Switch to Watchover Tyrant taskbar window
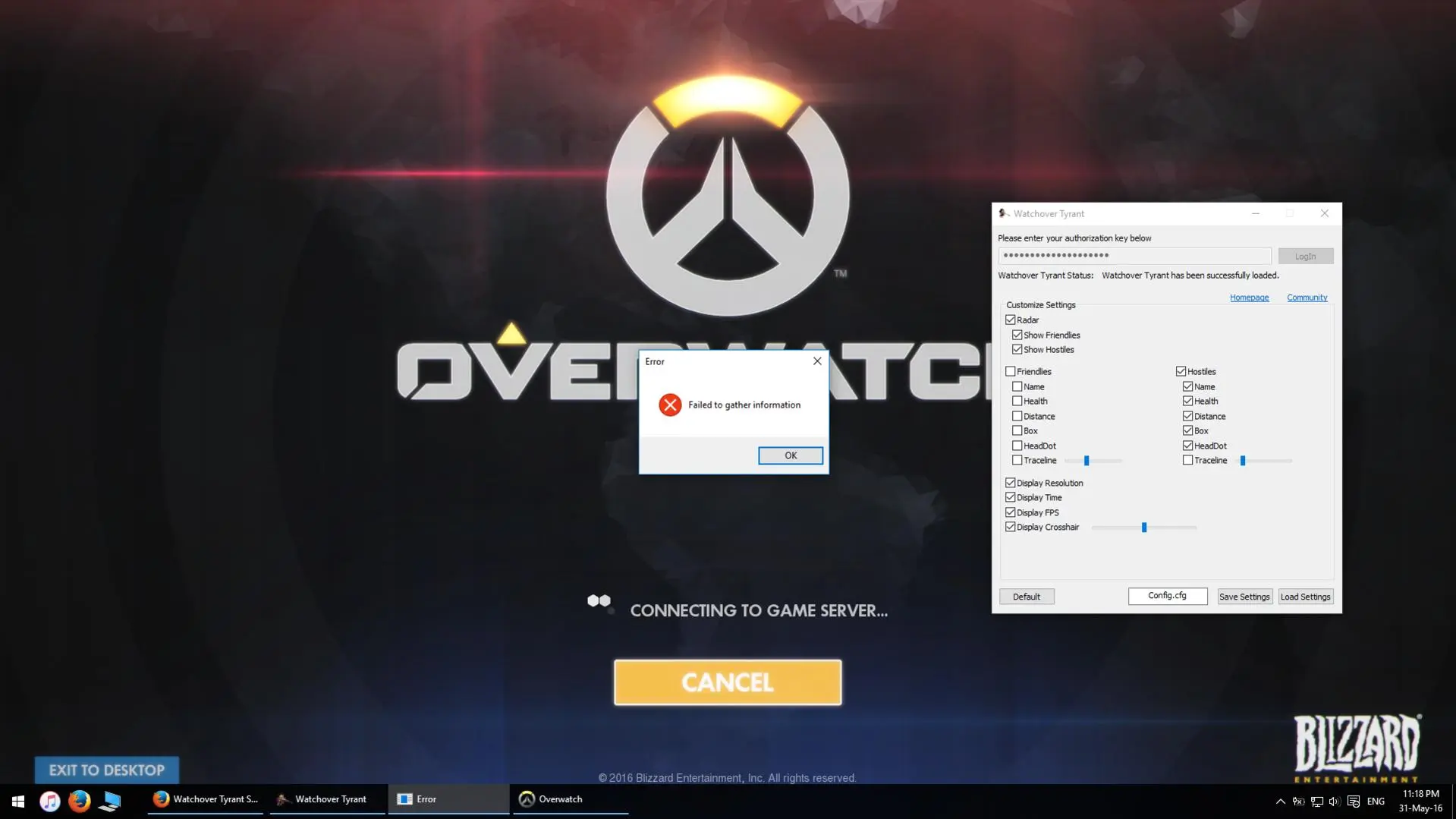 point(328,799)
